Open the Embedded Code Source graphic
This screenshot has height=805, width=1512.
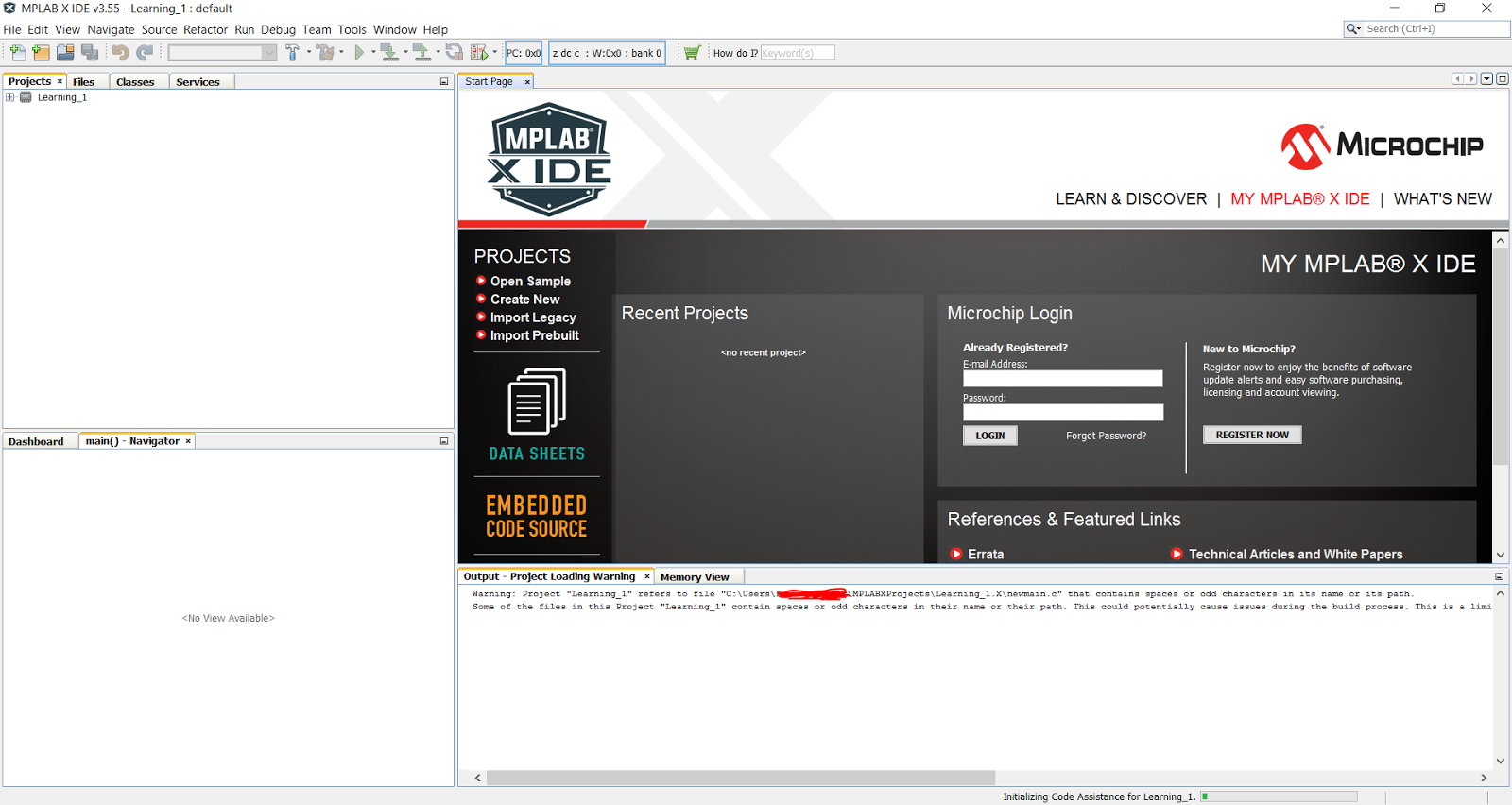pos(537,516)
